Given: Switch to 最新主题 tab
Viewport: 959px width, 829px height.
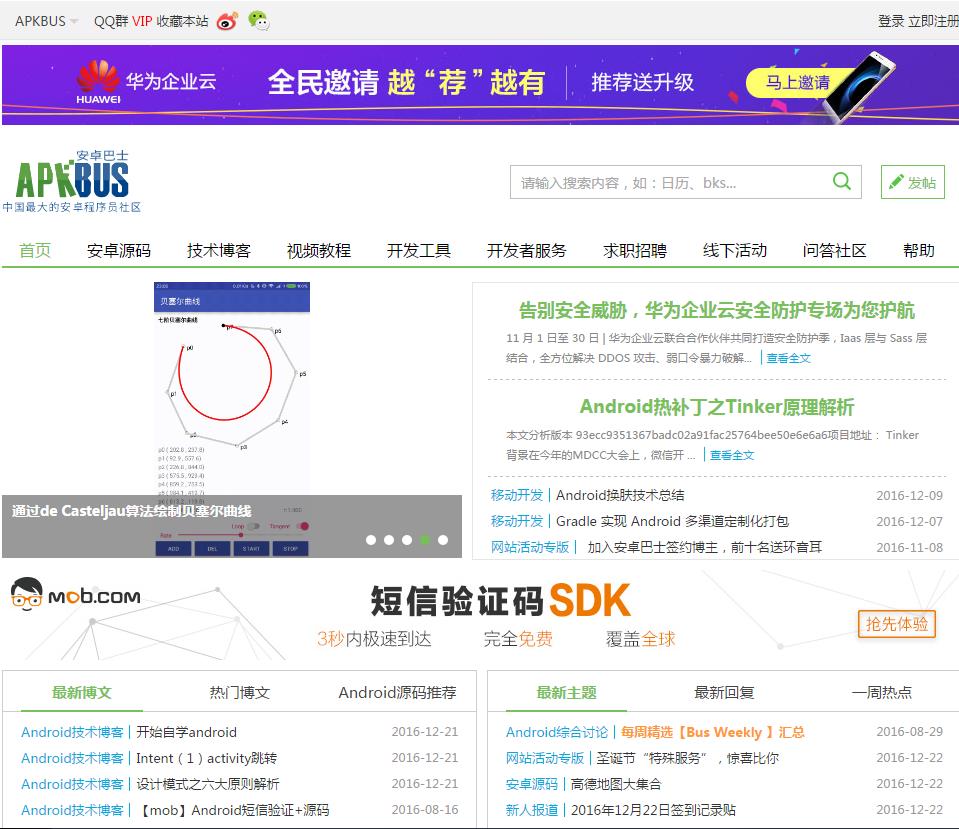Looking at the screenshot, I should pyautogui.click(x=566, y=693).
